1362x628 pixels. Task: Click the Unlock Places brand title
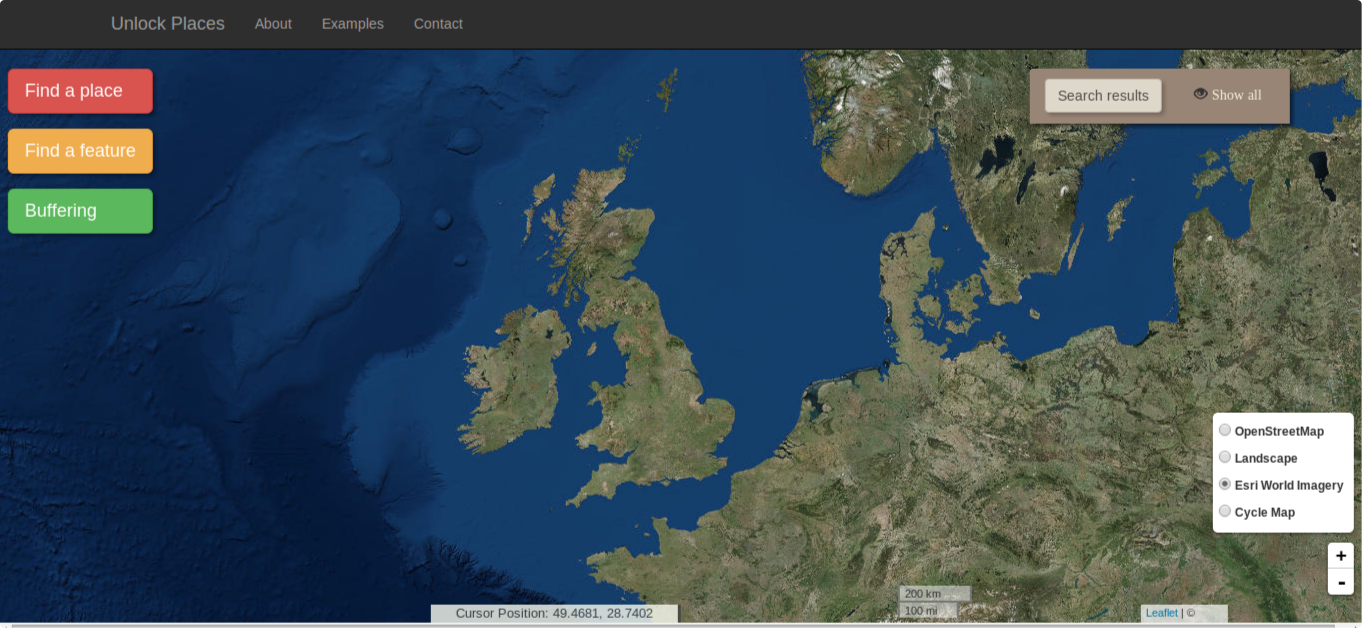168,24
